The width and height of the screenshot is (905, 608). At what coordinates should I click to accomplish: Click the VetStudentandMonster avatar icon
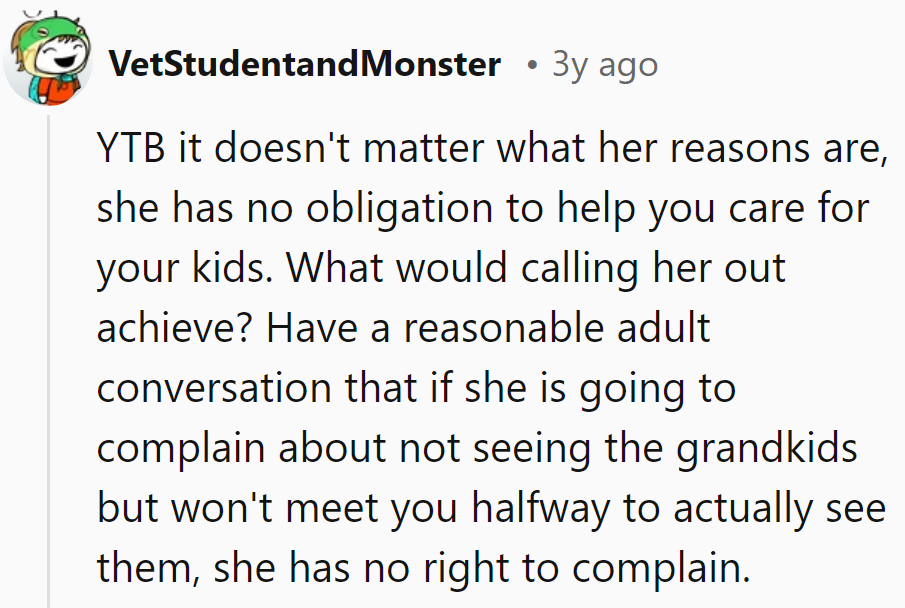(47, 62)
